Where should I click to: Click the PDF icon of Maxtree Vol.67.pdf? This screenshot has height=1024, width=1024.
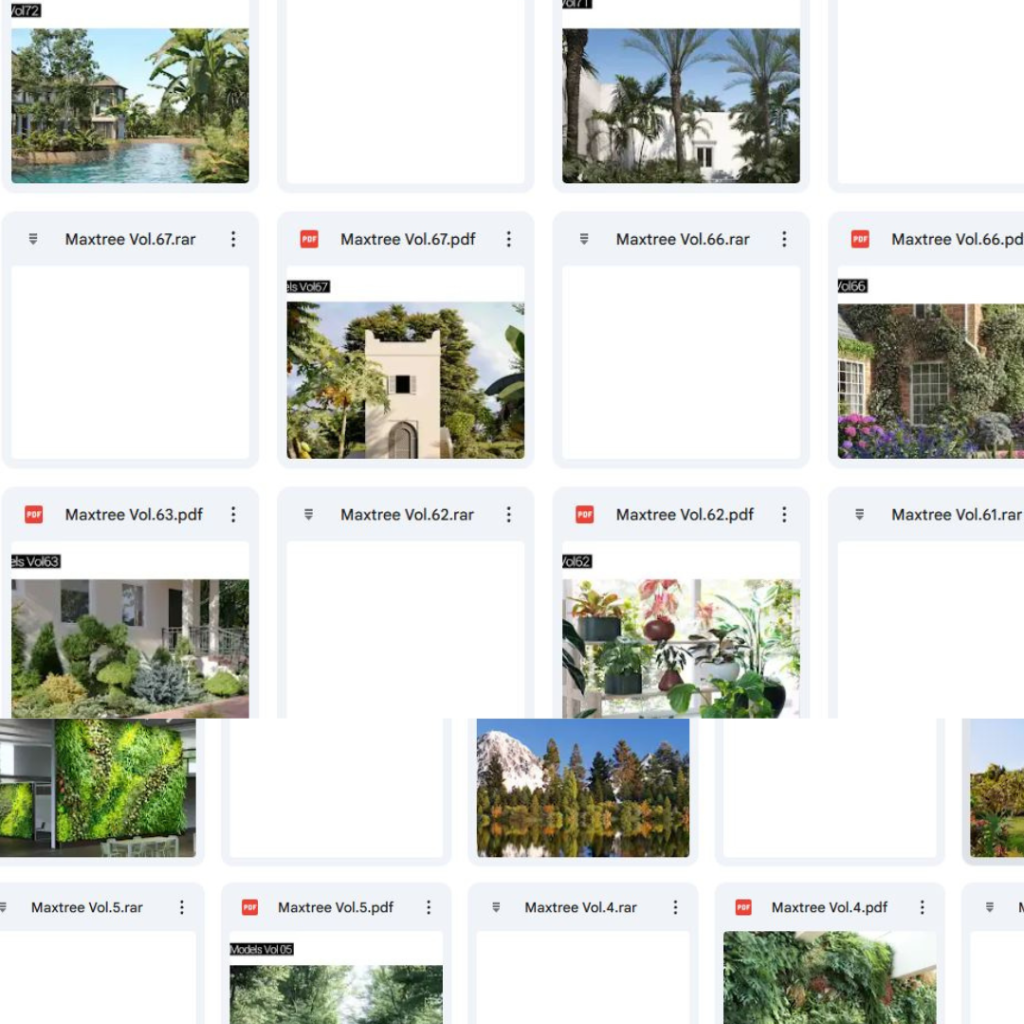(x=309, y=239)
